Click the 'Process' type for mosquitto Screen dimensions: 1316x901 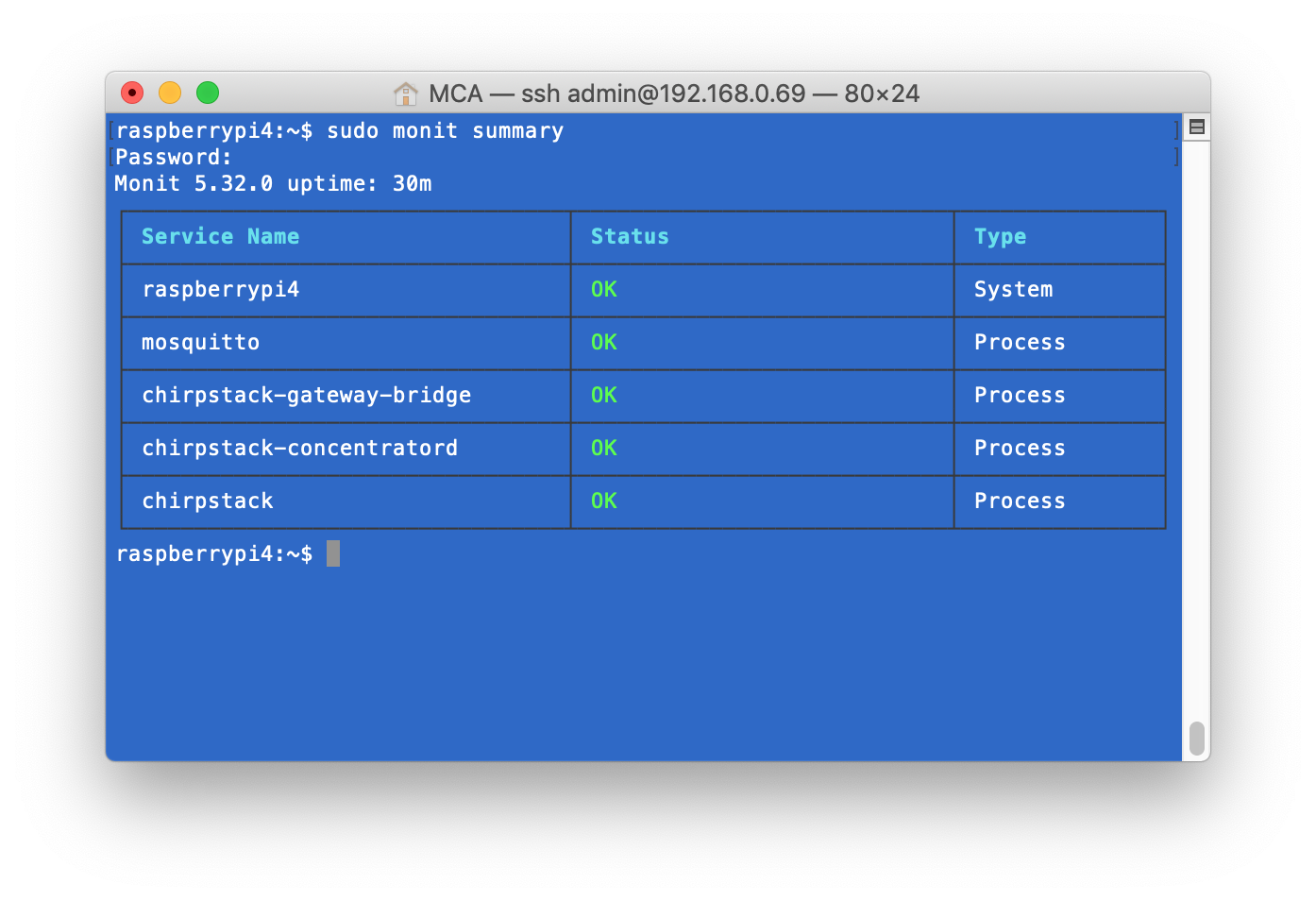coord(1020,343)
